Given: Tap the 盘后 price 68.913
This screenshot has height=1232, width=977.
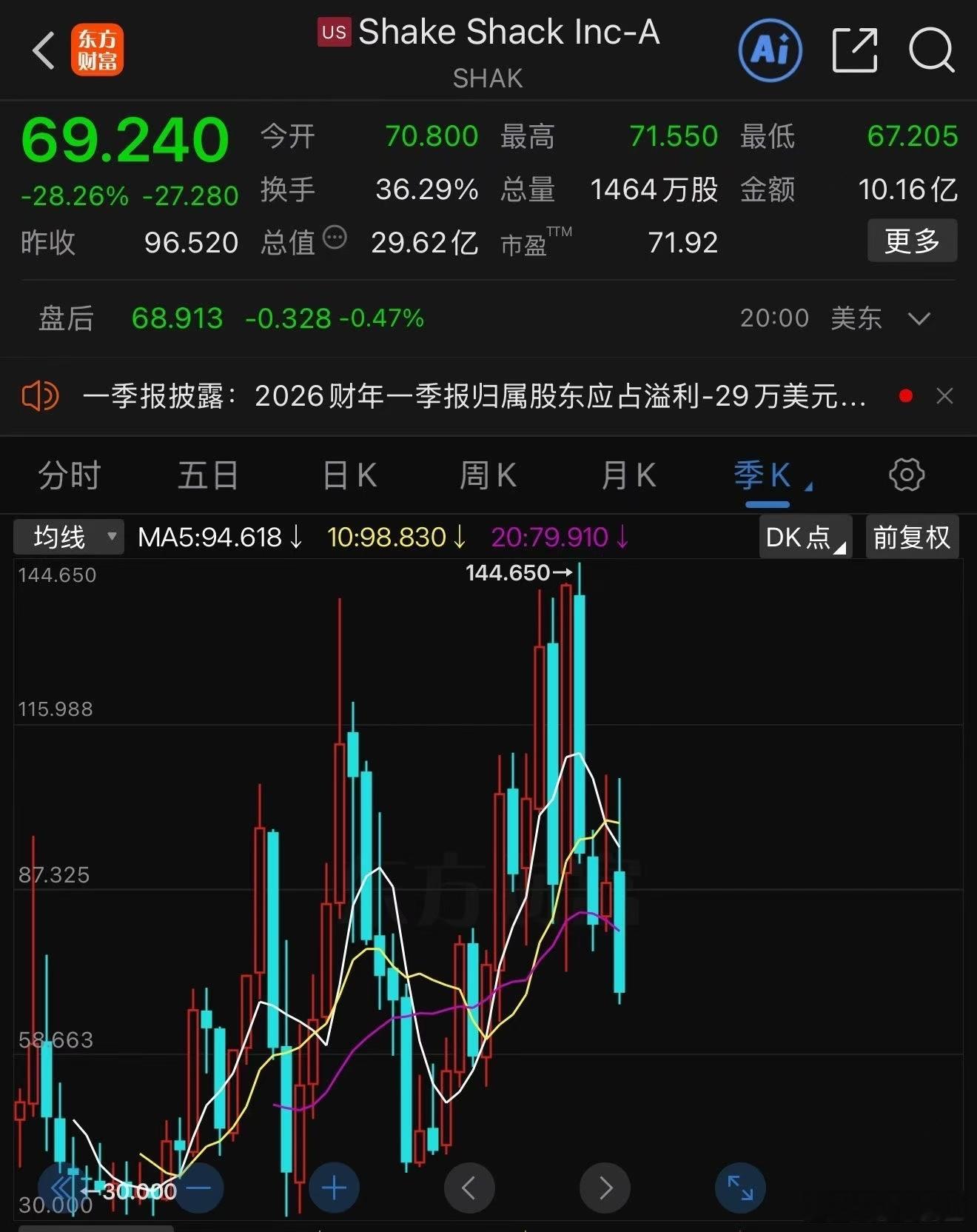Looking at the screenshot, I should tap(177, 318).
